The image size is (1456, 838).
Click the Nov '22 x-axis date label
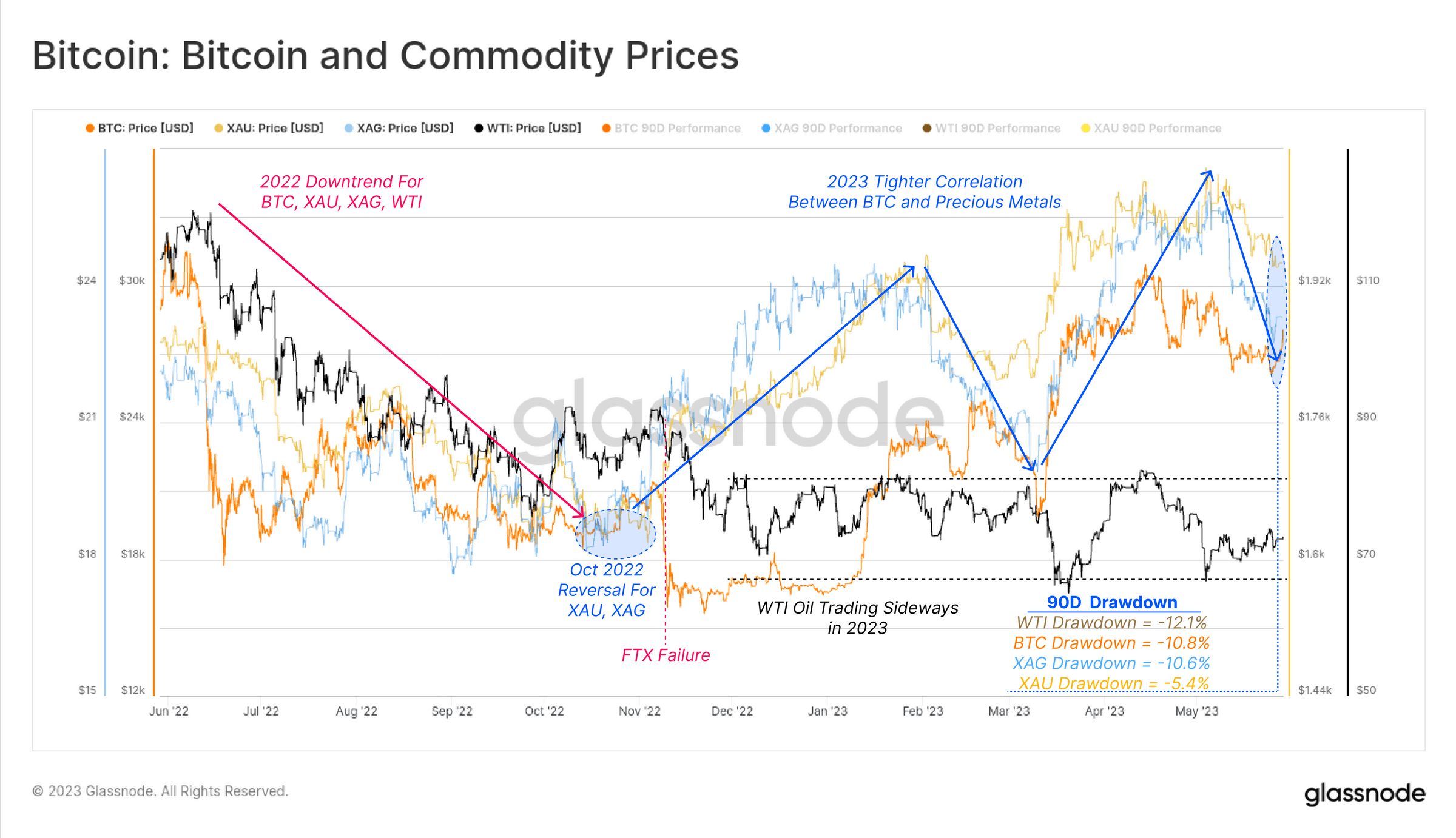click(x=639, y=711)
